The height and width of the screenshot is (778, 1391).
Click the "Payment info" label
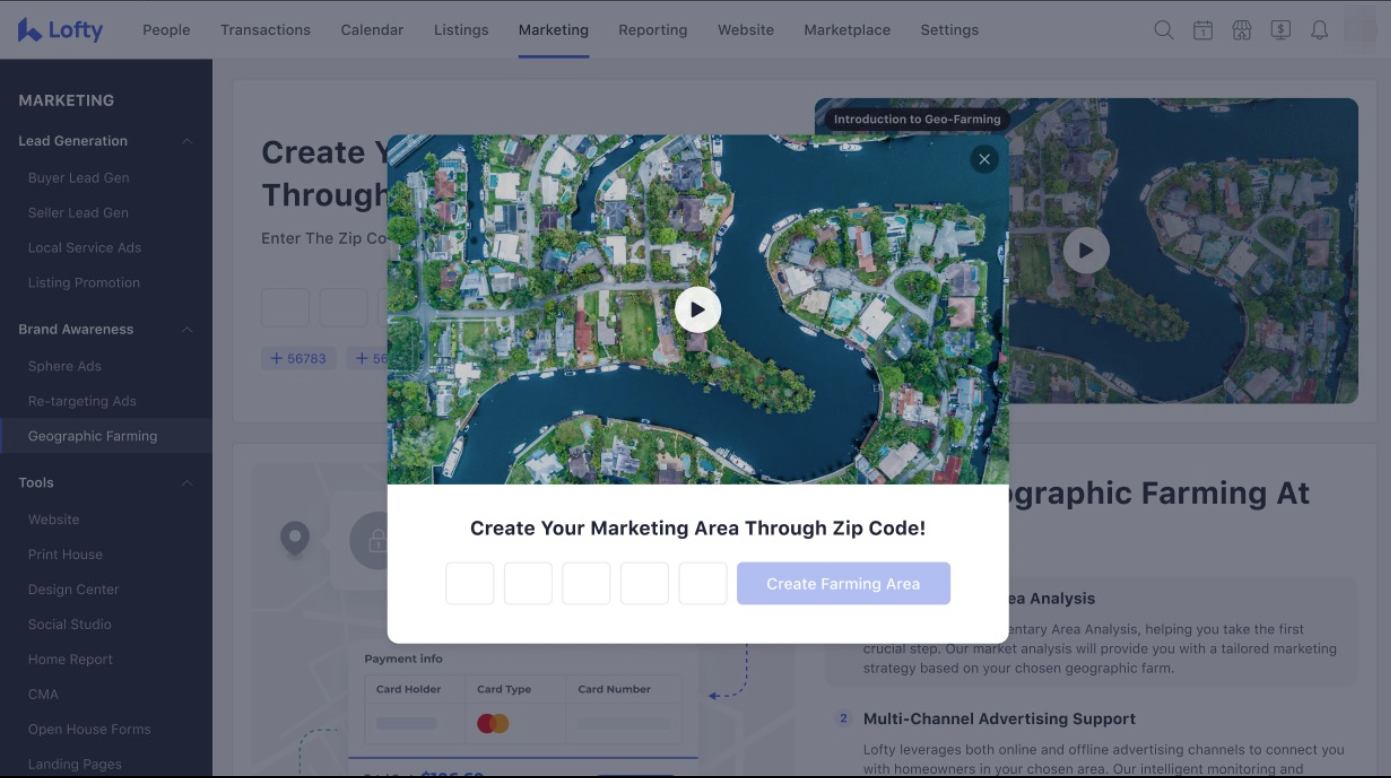(403, 659)
